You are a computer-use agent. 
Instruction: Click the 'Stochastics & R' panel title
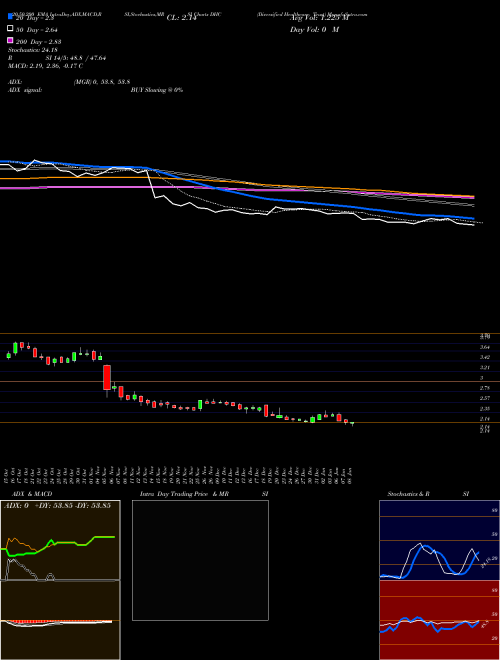[409, 494]
